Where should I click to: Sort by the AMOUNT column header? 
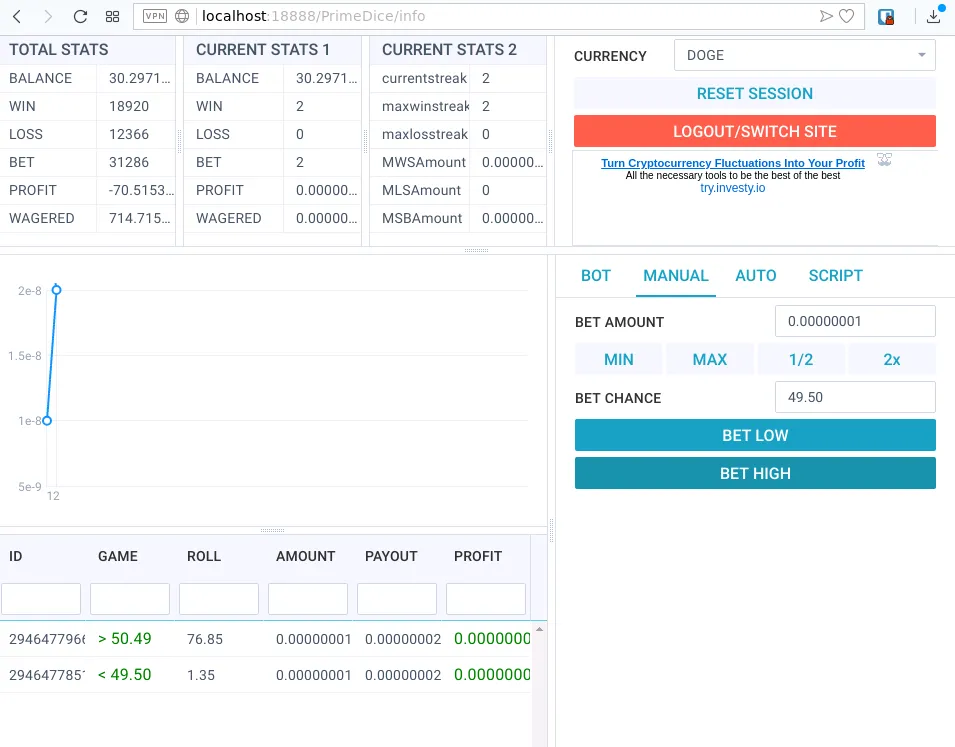(x=305, y=556)
